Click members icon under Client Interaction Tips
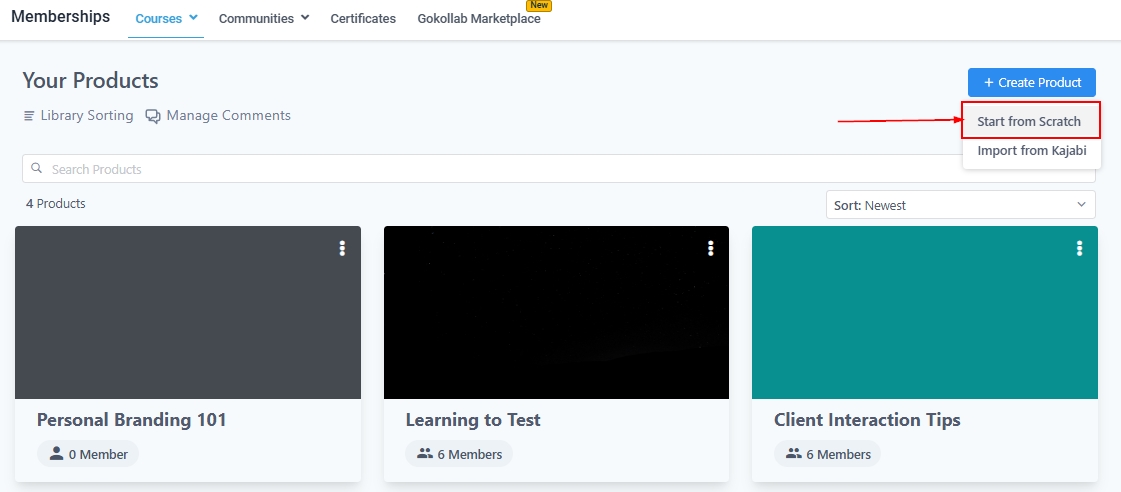Viewport: 1121px width, 492px height. pyautogui.click(x=793, y=454)
